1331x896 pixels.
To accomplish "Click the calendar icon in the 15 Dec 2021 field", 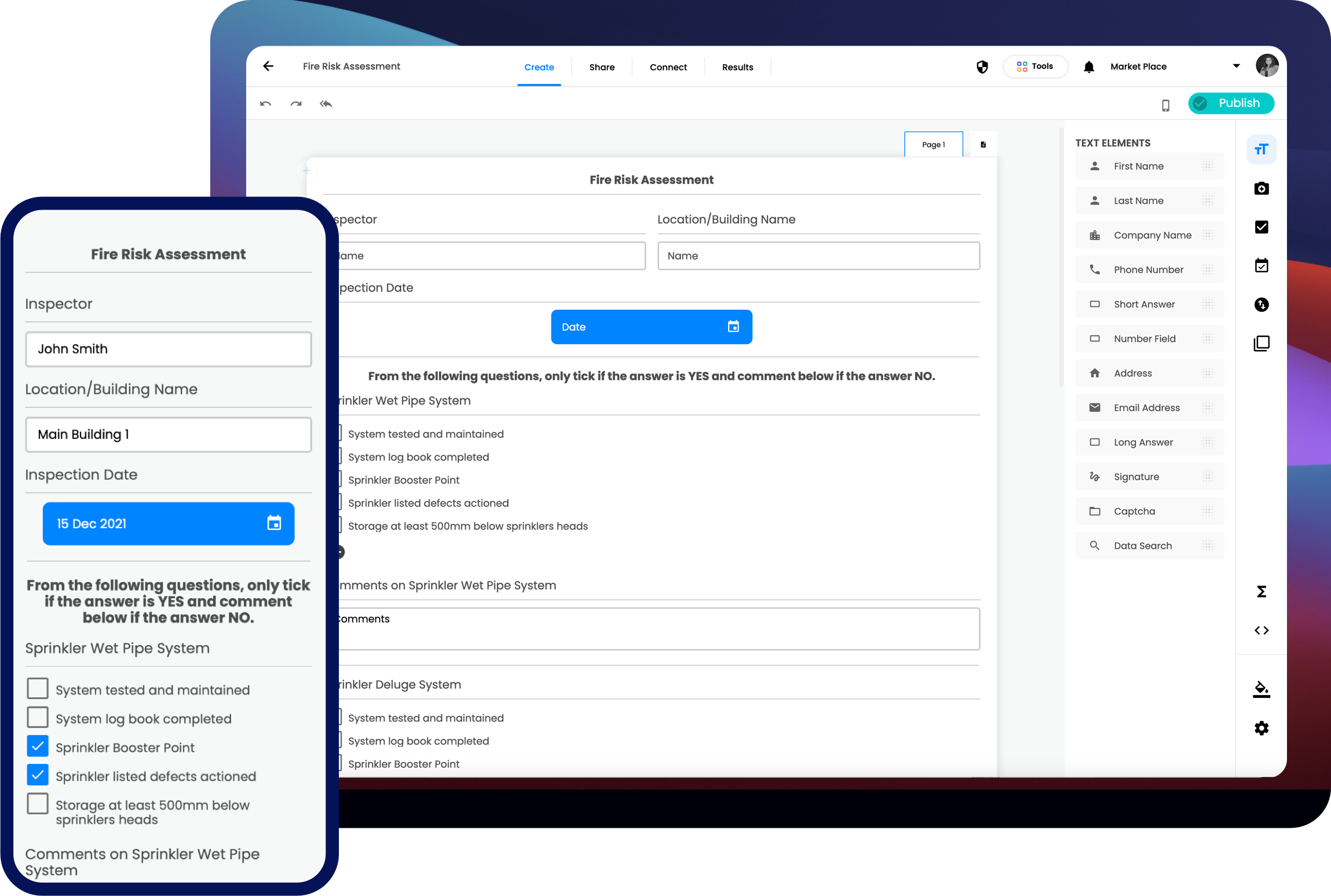I will [274, 523].
